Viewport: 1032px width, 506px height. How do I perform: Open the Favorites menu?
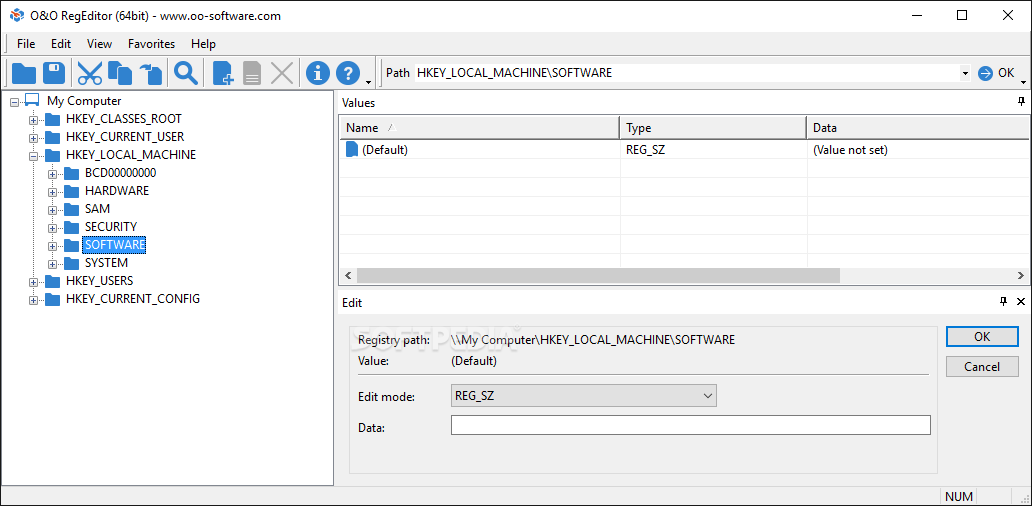pyautogui.click(x=151, y=44)
